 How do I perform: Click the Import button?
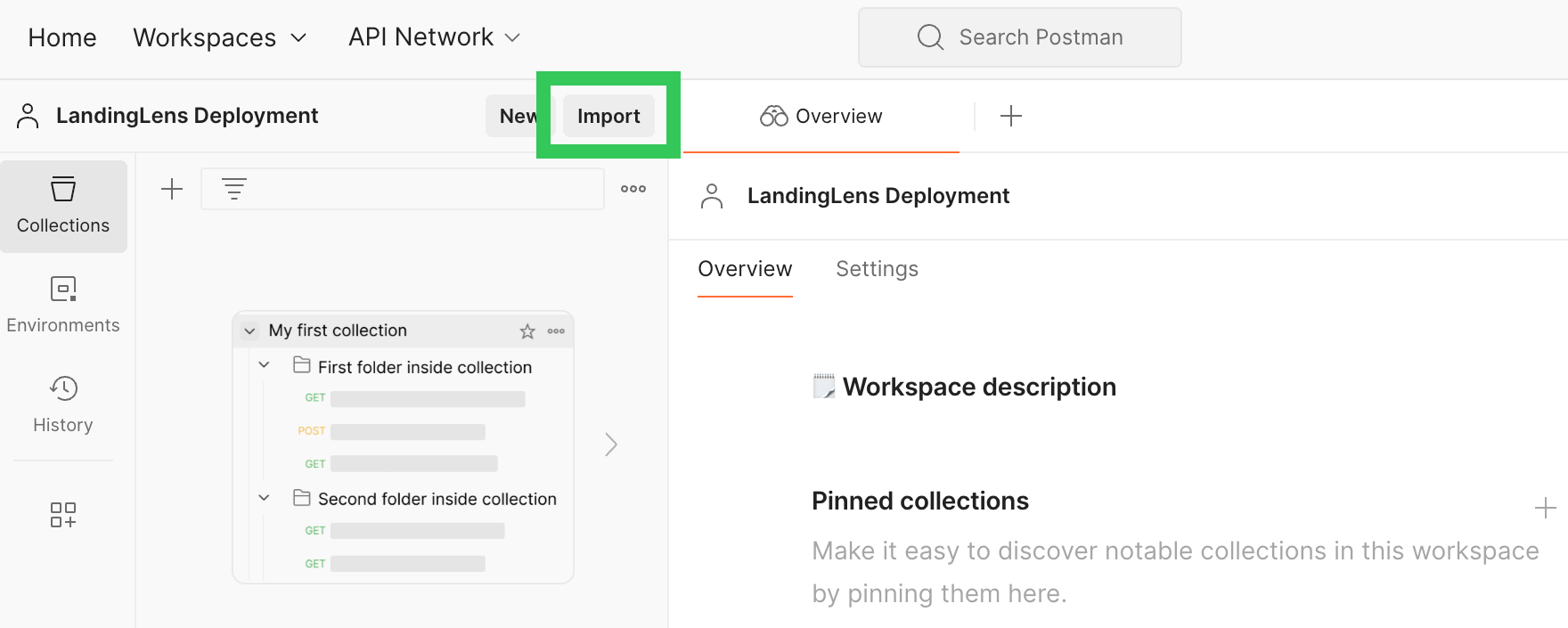(x=608, y=116)
